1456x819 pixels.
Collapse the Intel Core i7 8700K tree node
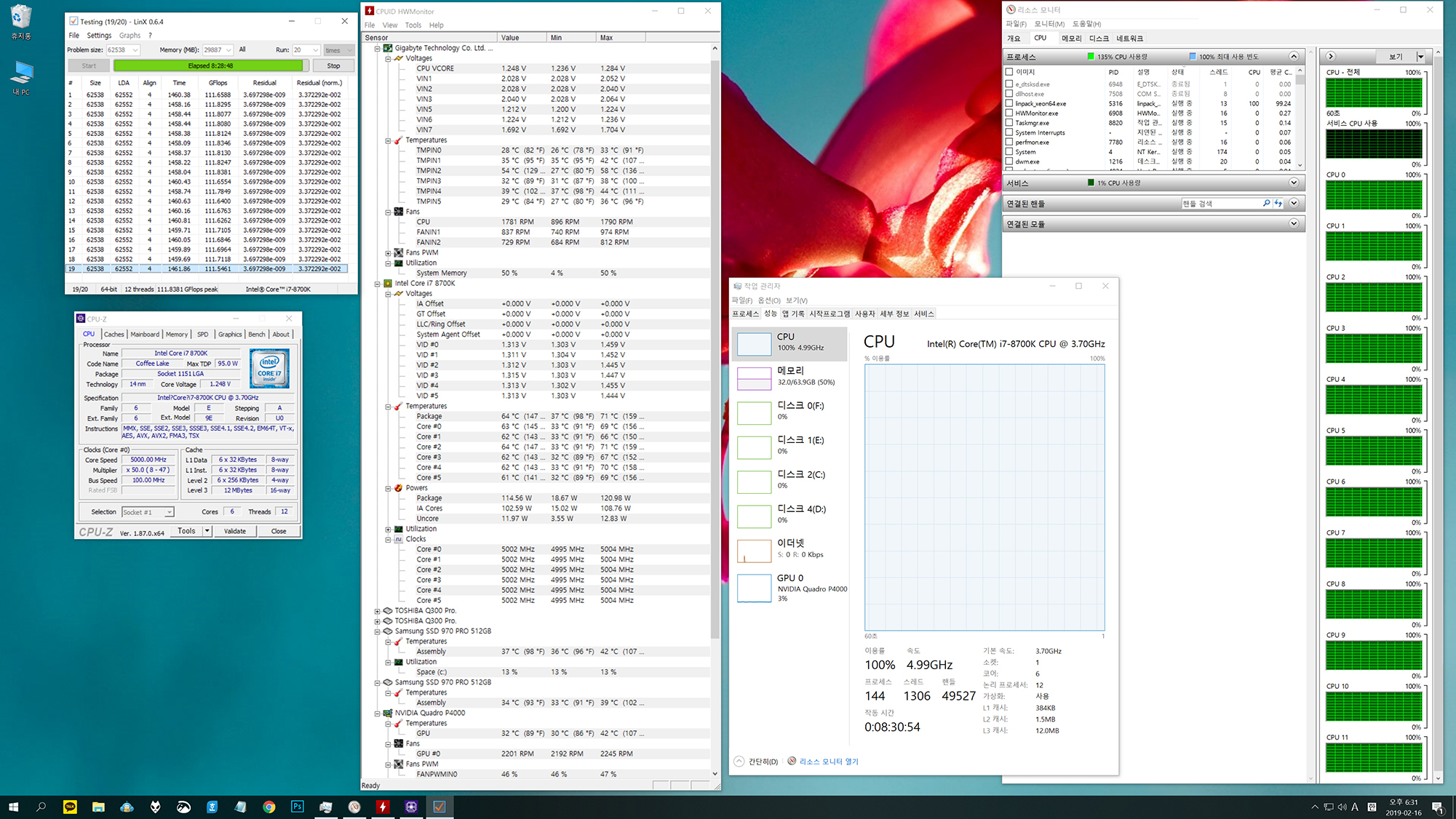pyautogui.click(x=377, y=284)
